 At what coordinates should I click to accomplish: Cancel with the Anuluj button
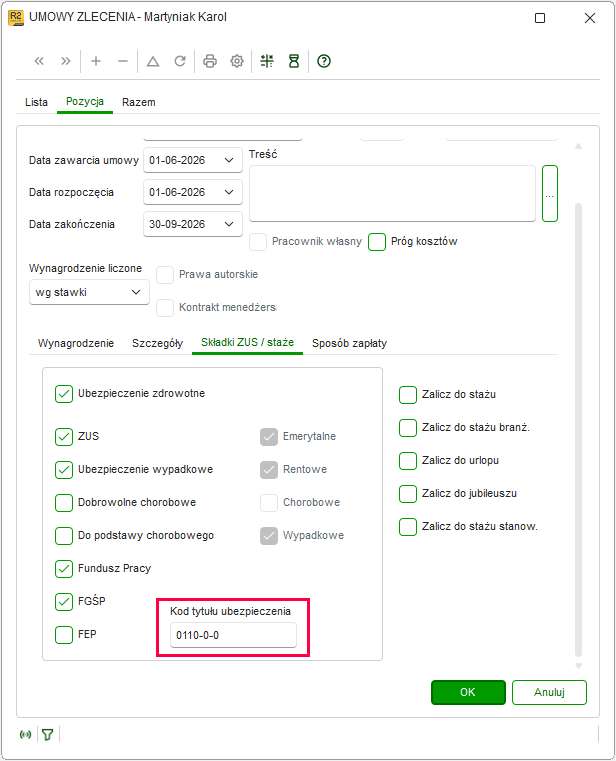click(549, 692)
